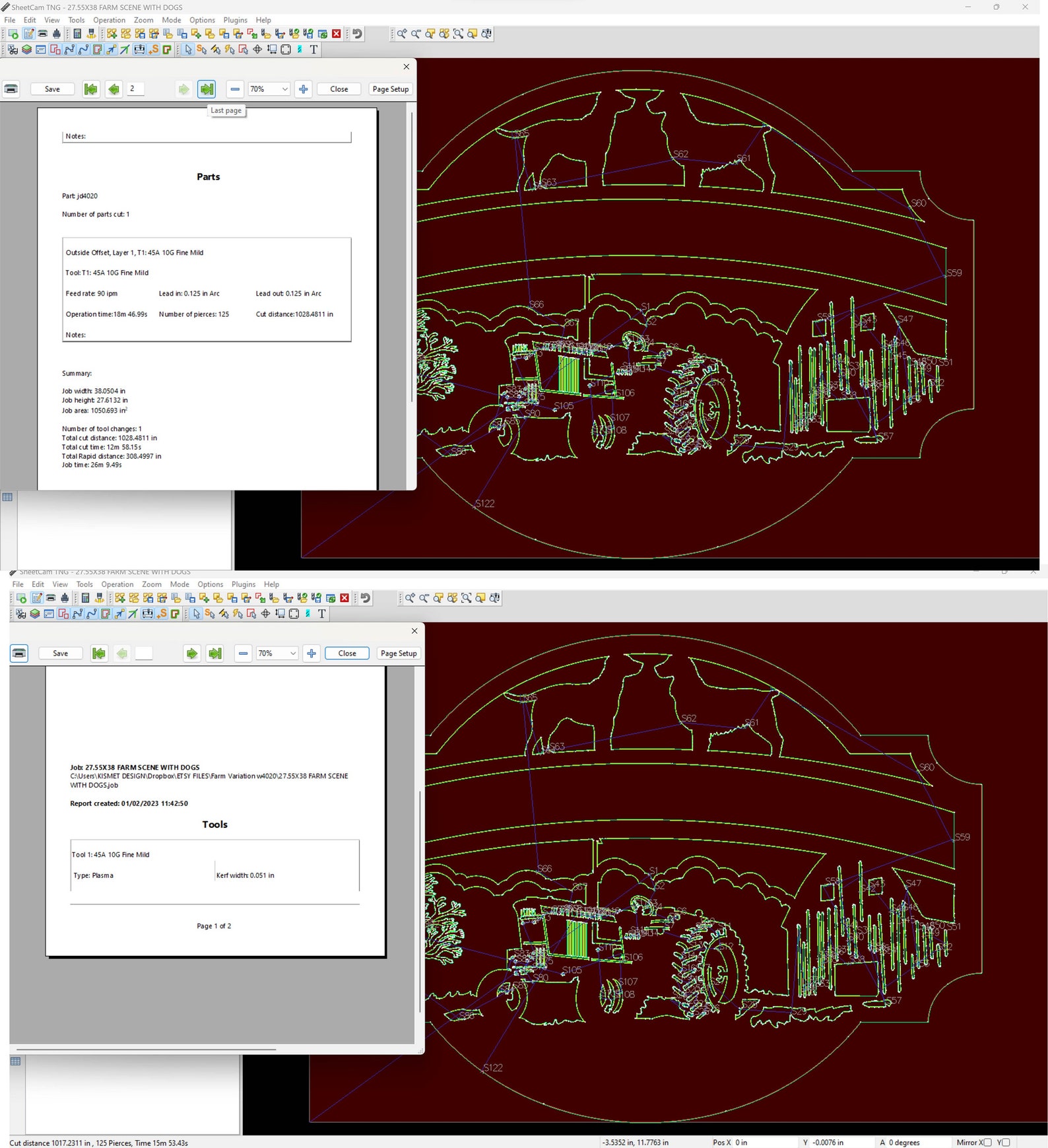Click the printer icon in lower report preview
The image size is (1048, 1148).
pyautogui.click(x=20, y=654)
